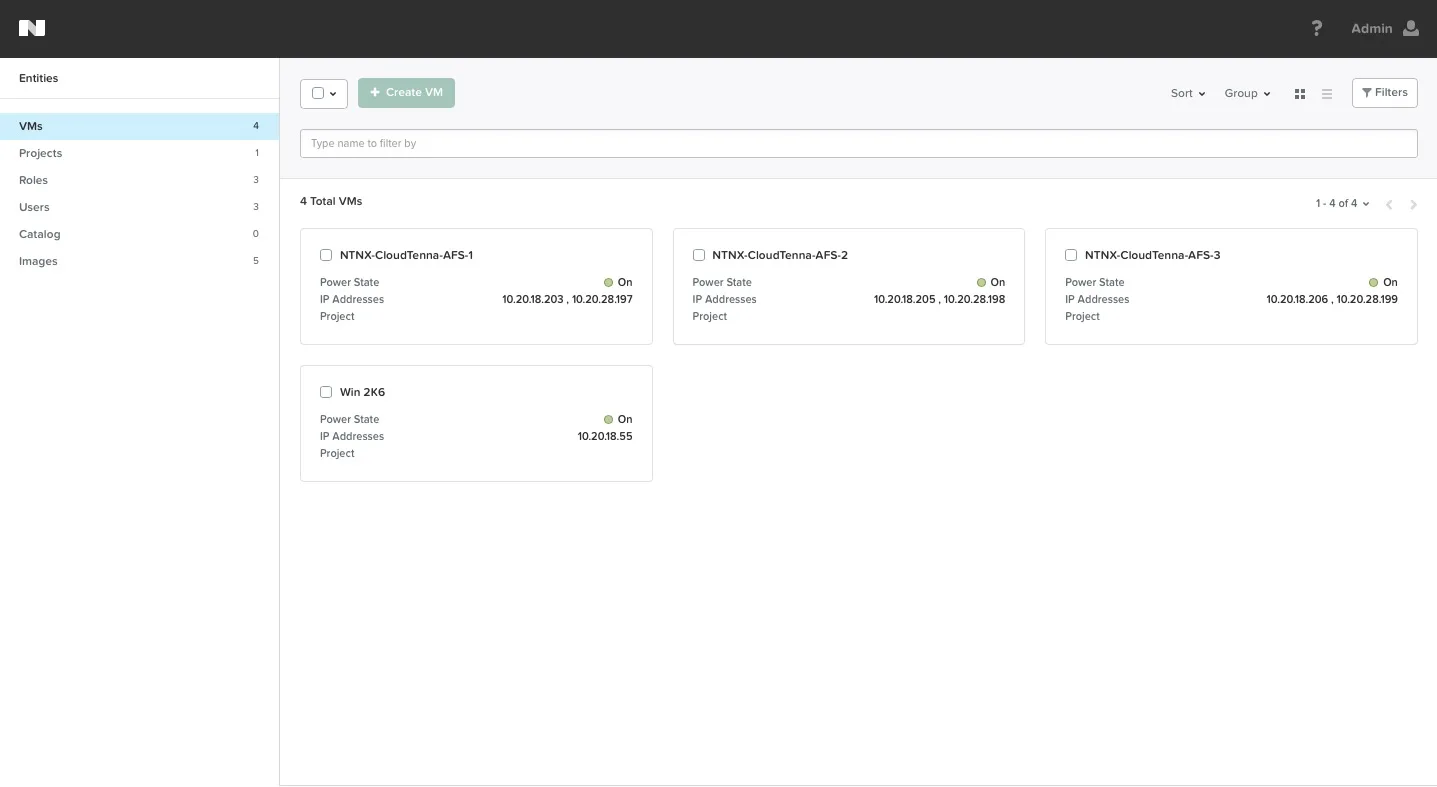Screen dimensions: 1437x787
Task: Open the select-all checkbox dropdown
Action: click(x=324, y=93)
